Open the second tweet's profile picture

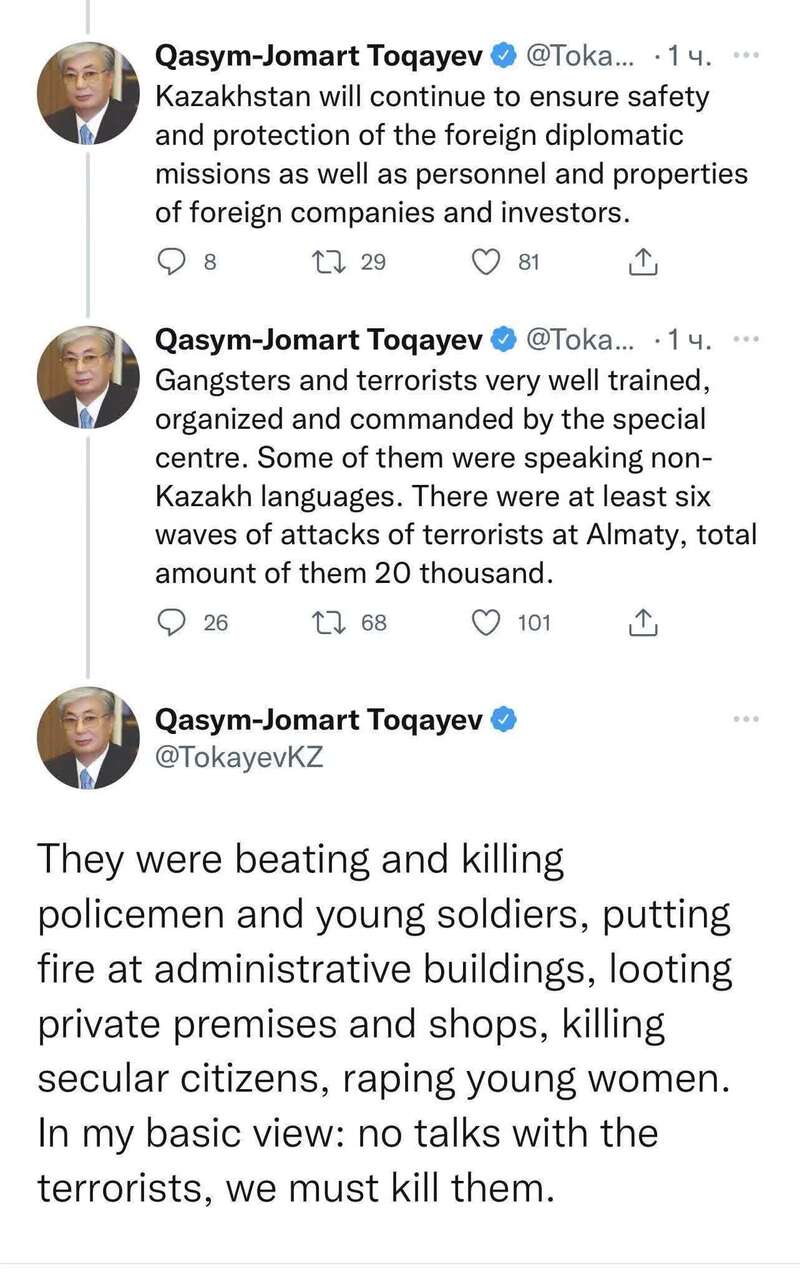[x=88, y=376]
